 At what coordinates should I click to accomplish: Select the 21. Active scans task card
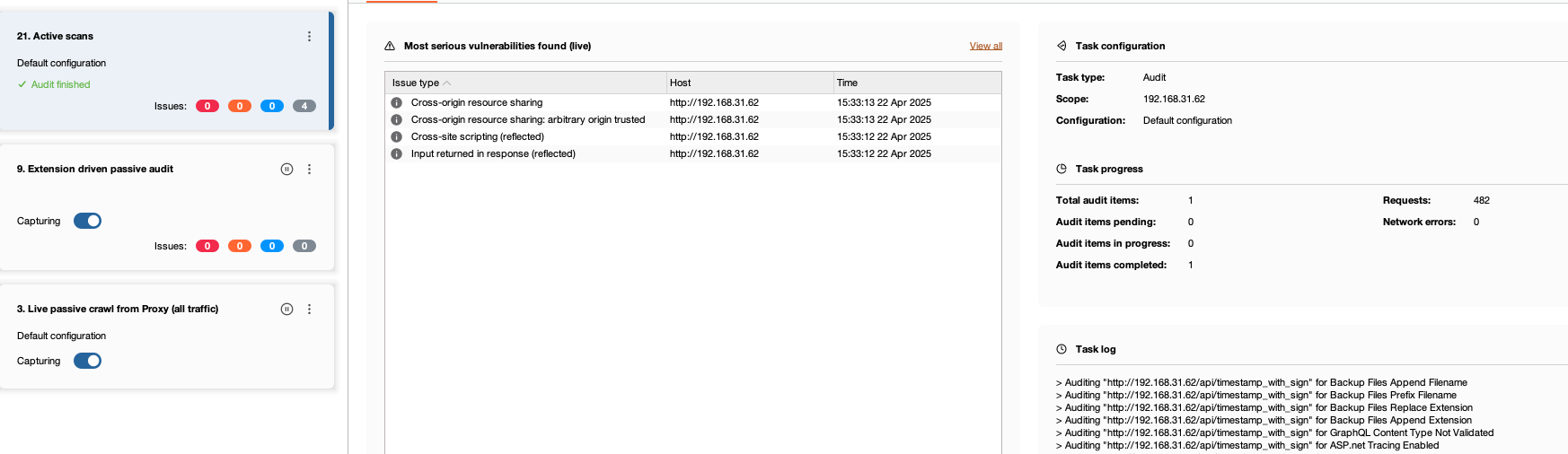[x=167, y=72]
